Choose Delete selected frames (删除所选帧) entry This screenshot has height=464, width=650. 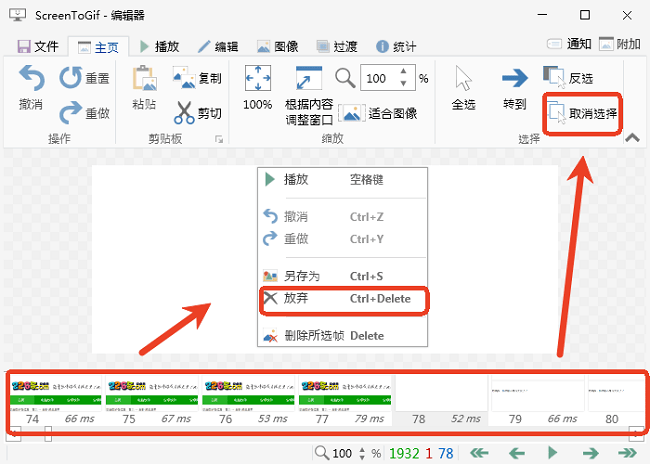[342, 335]
